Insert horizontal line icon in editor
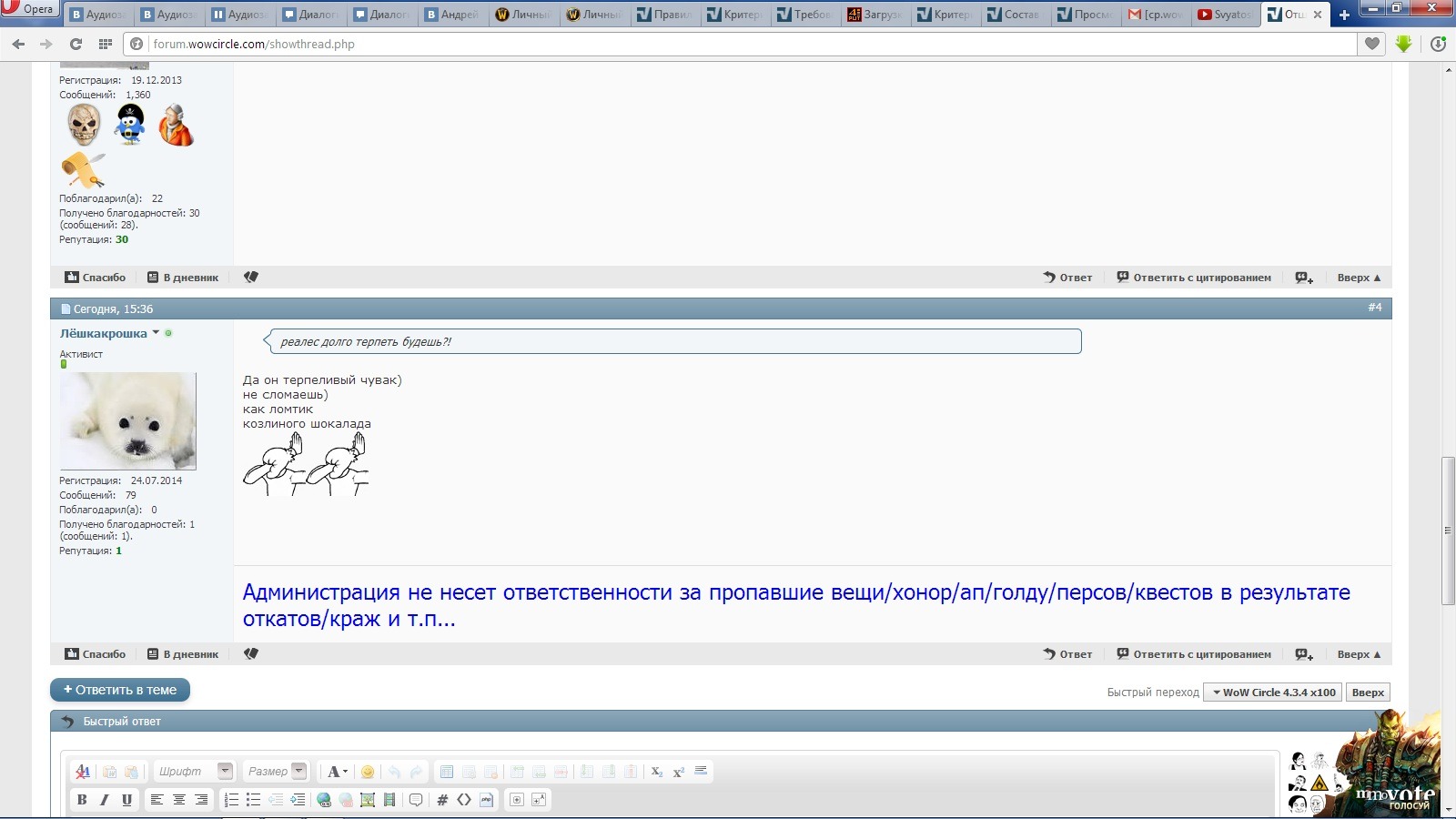 (701, 772)
